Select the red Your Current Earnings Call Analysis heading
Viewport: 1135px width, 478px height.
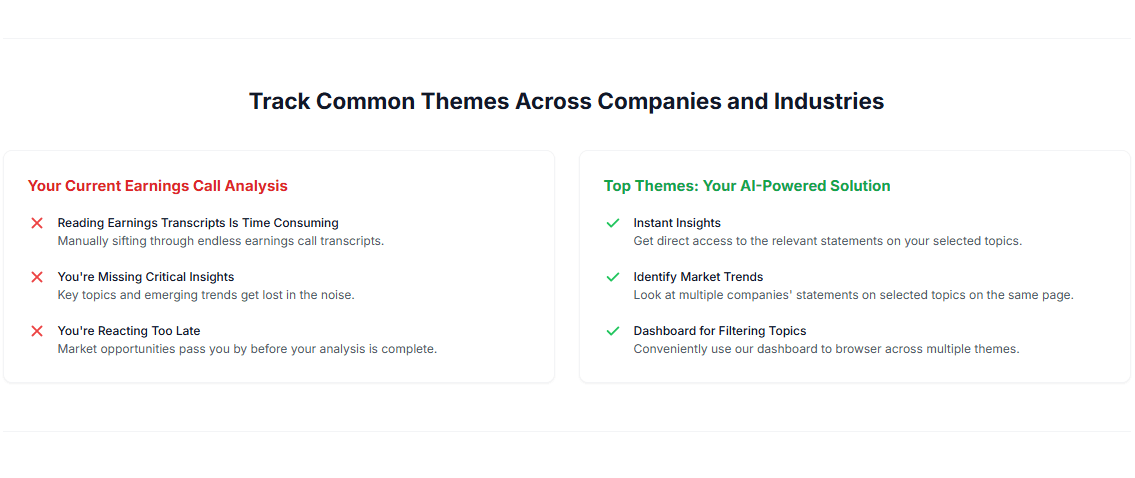tap(157, 186)
